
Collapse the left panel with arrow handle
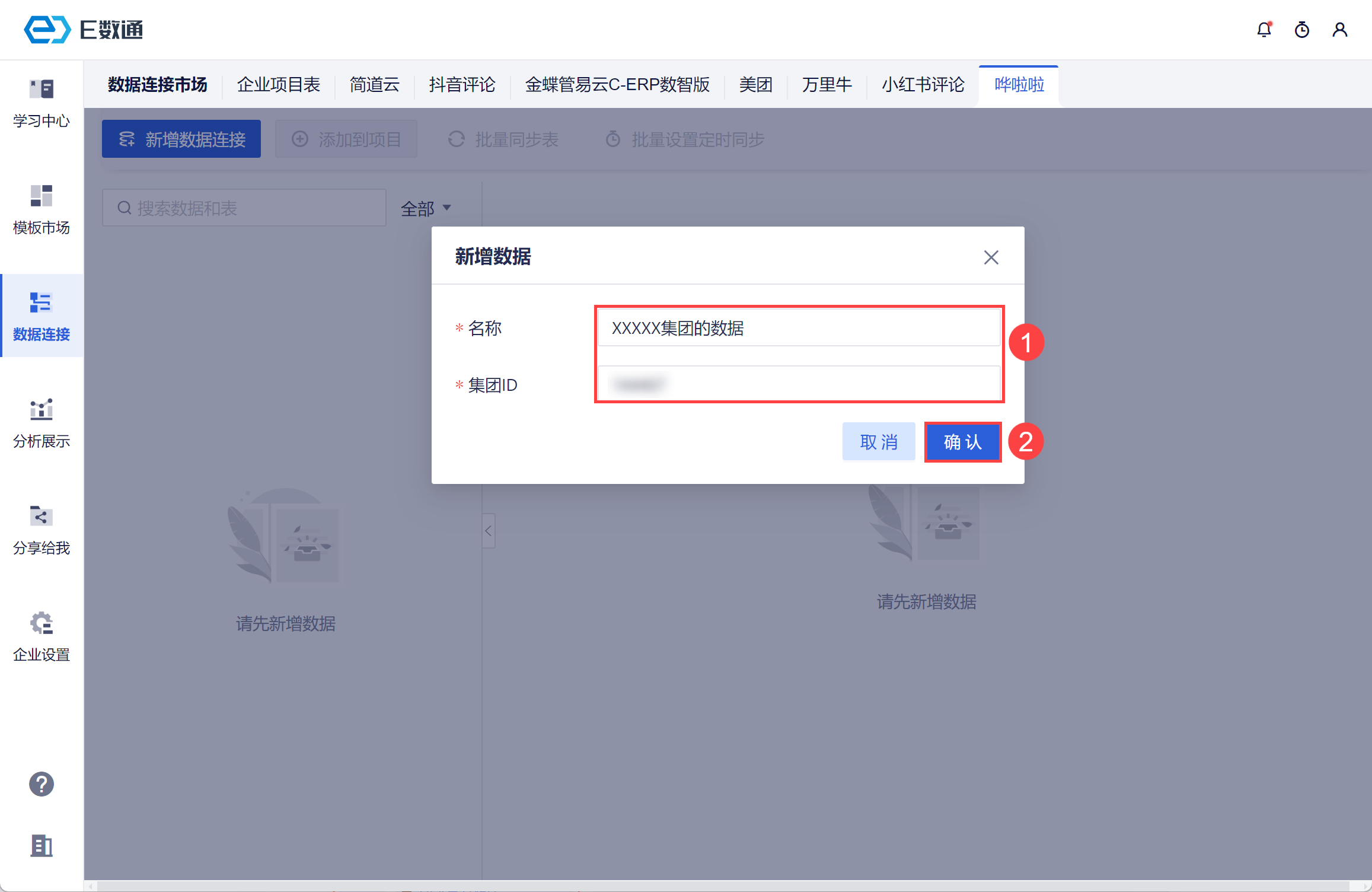tap(489, 531)
